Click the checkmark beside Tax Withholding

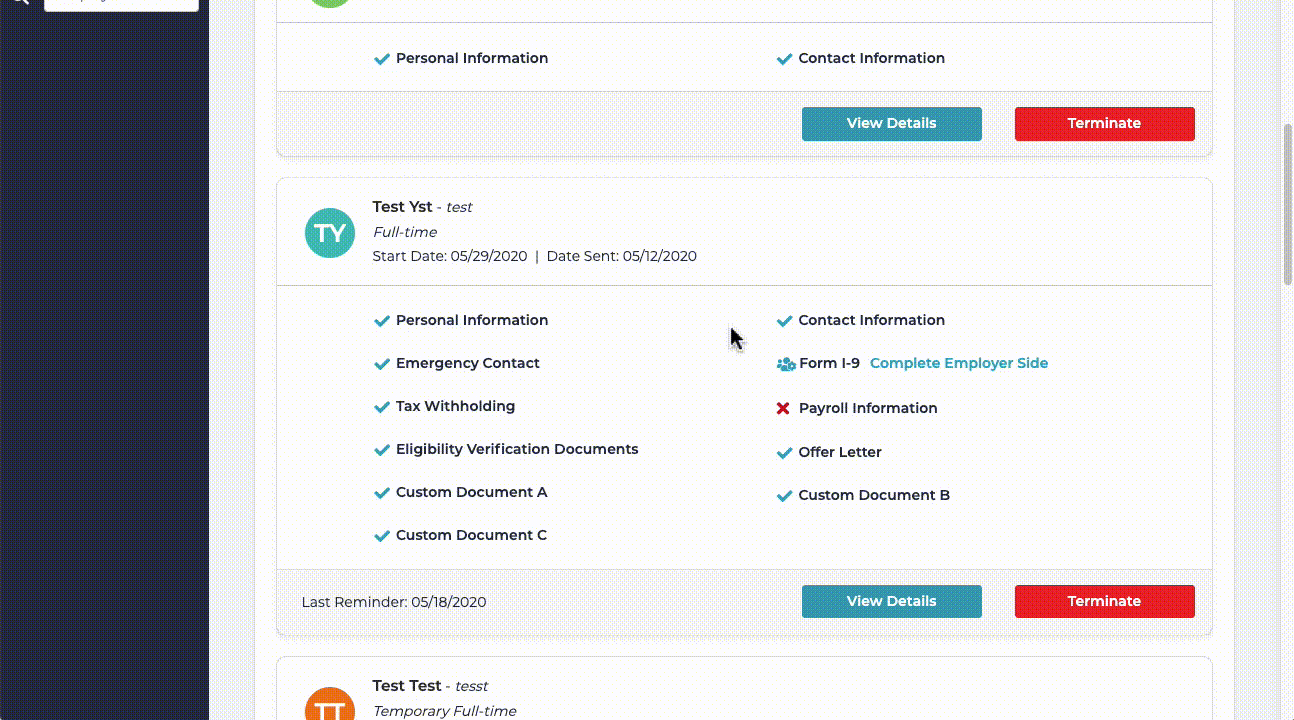(382, 406)
